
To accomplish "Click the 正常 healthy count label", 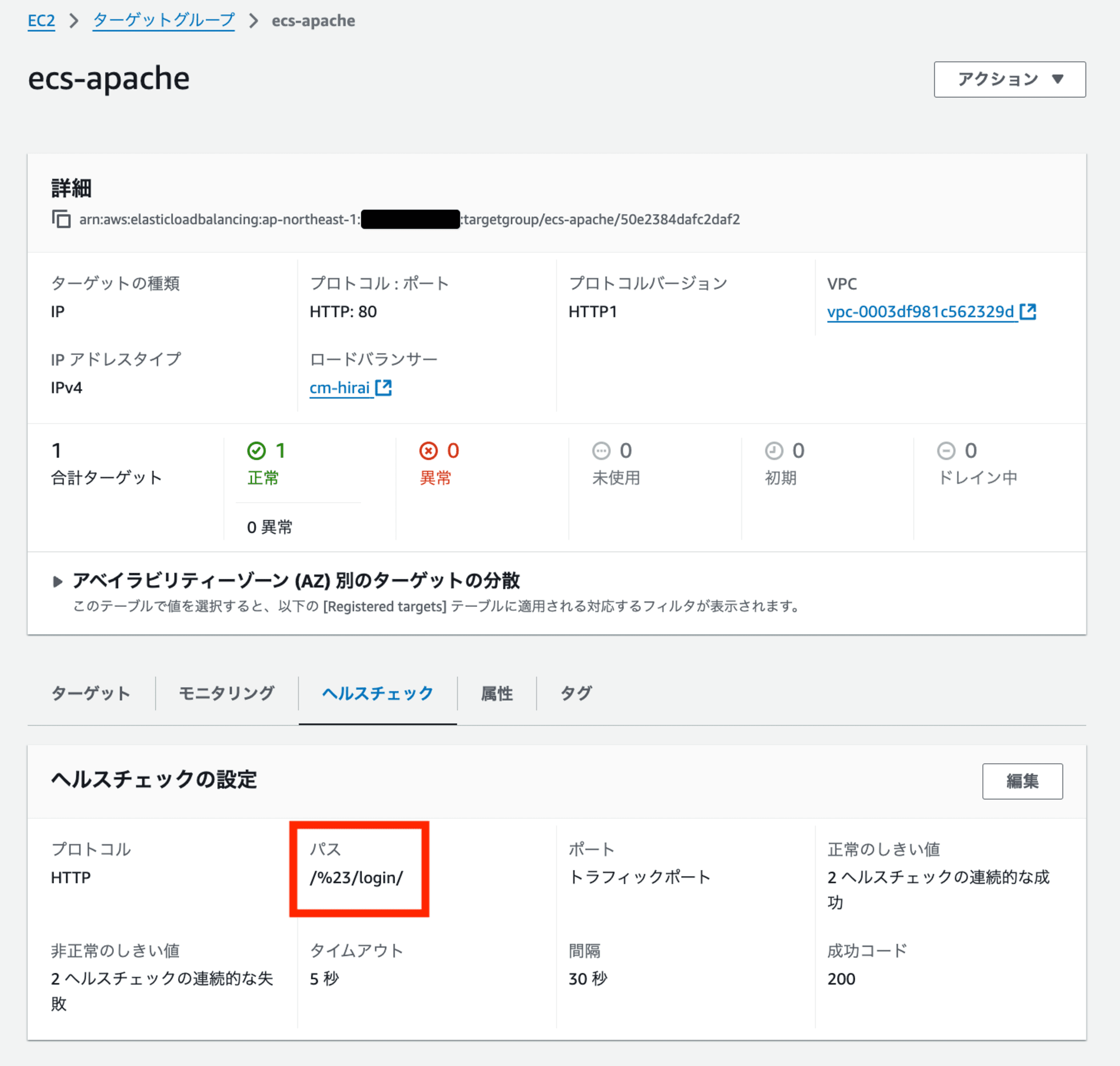I will click(x=263, y=478).
